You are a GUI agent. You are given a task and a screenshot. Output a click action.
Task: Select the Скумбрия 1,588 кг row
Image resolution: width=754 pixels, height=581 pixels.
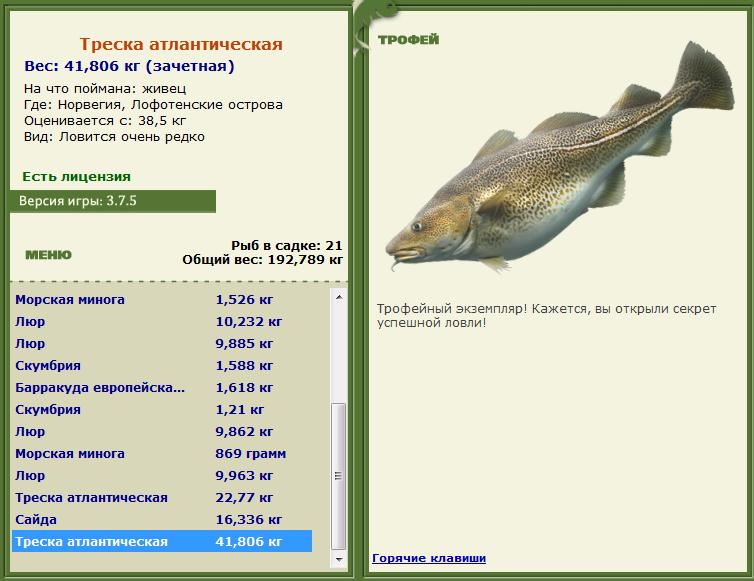(x=162, y=366)
